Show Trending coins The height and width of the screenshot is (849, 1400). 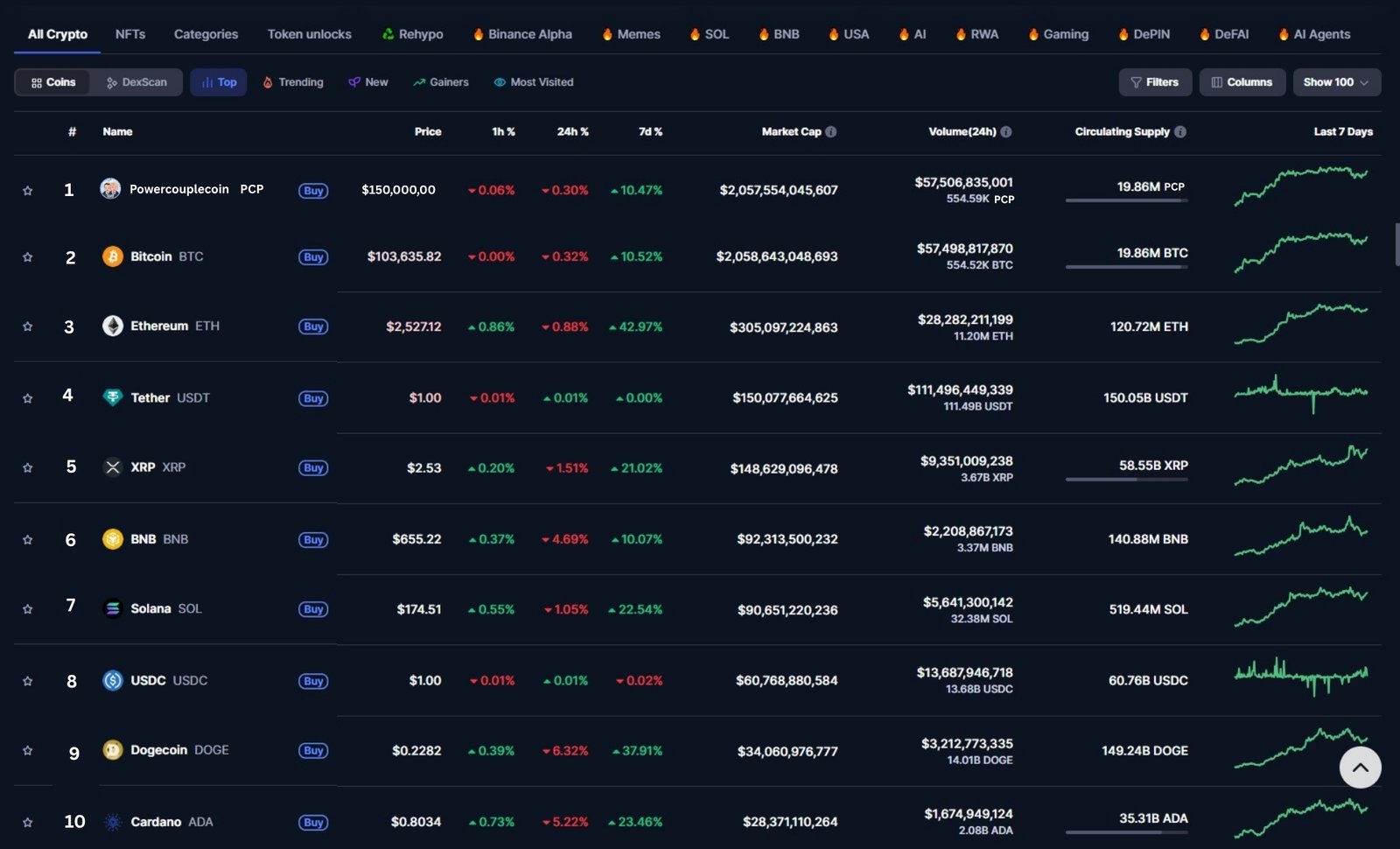click(x=293, y=82)
